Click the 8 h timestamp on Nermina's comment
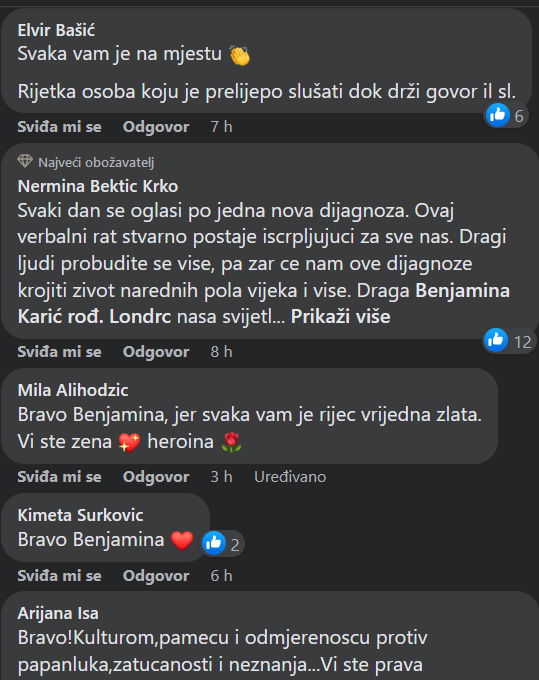The width and height of the screenshot is (539, 680). [222, 352]
